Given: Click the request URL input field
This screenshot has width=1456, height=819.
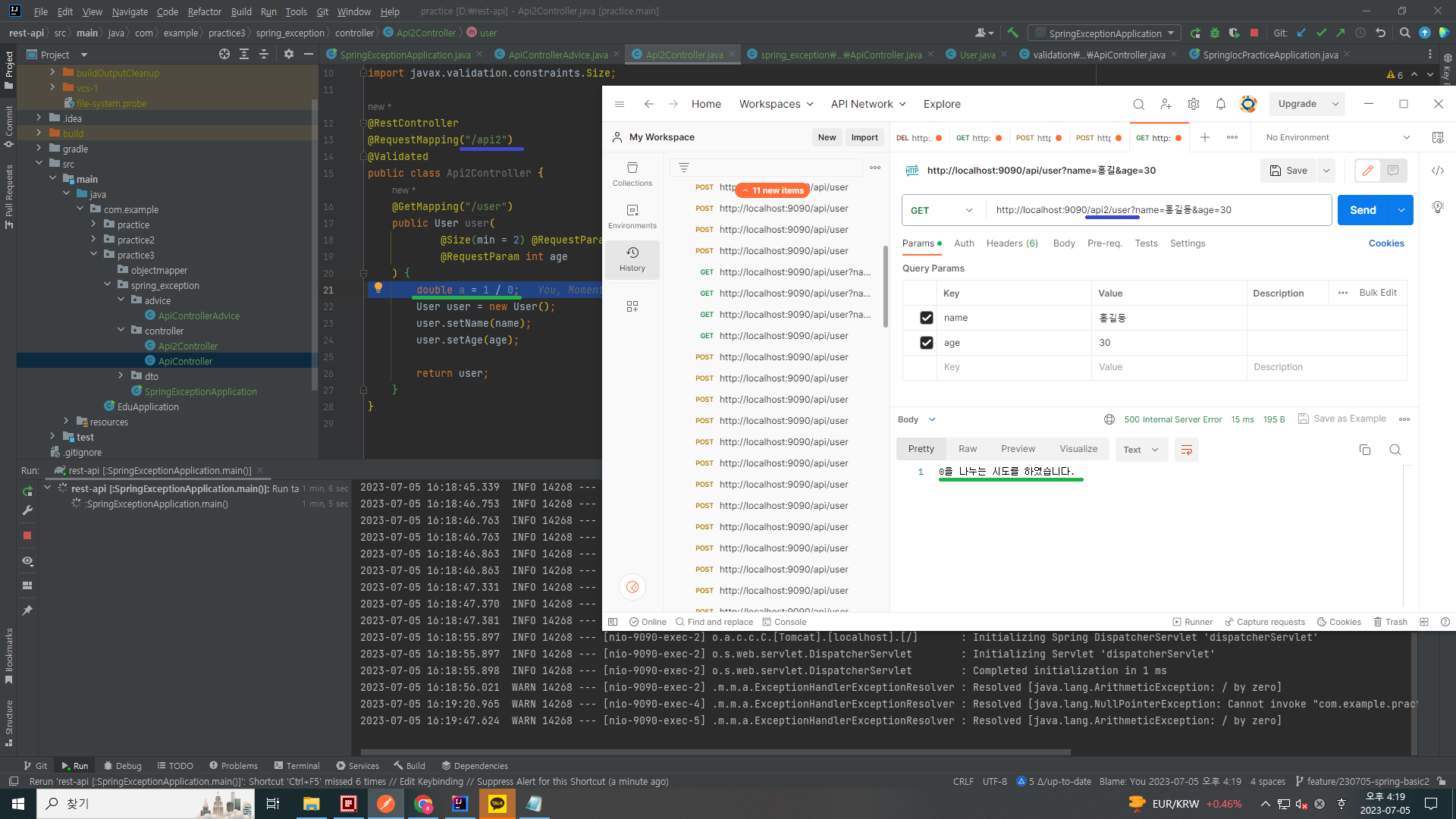Looking at the screenshot, I should tap(1159, 210).
